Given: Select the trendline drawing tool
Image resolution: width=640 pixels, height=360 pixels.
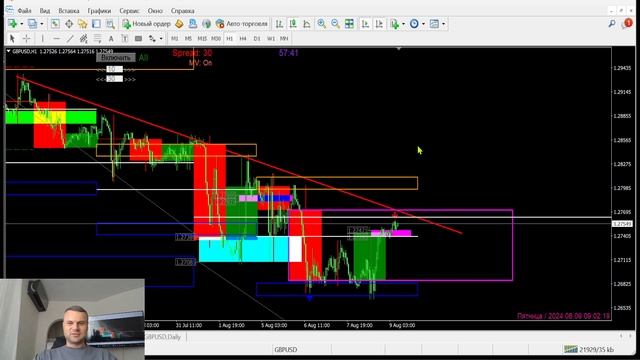Looking at the screenshot, I should click(70, 38).
